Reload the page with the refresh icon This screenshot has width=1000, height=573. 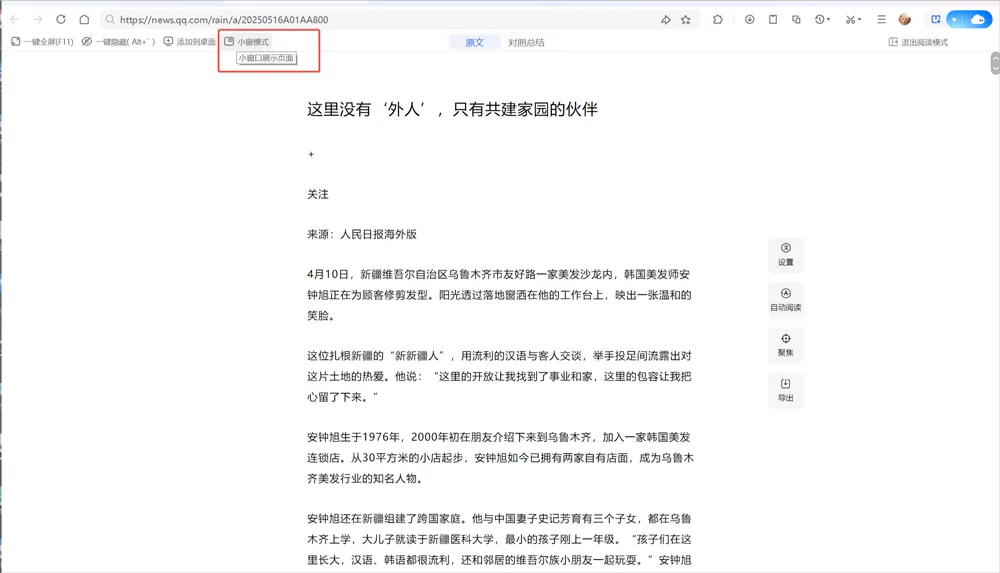pos(61,19)
